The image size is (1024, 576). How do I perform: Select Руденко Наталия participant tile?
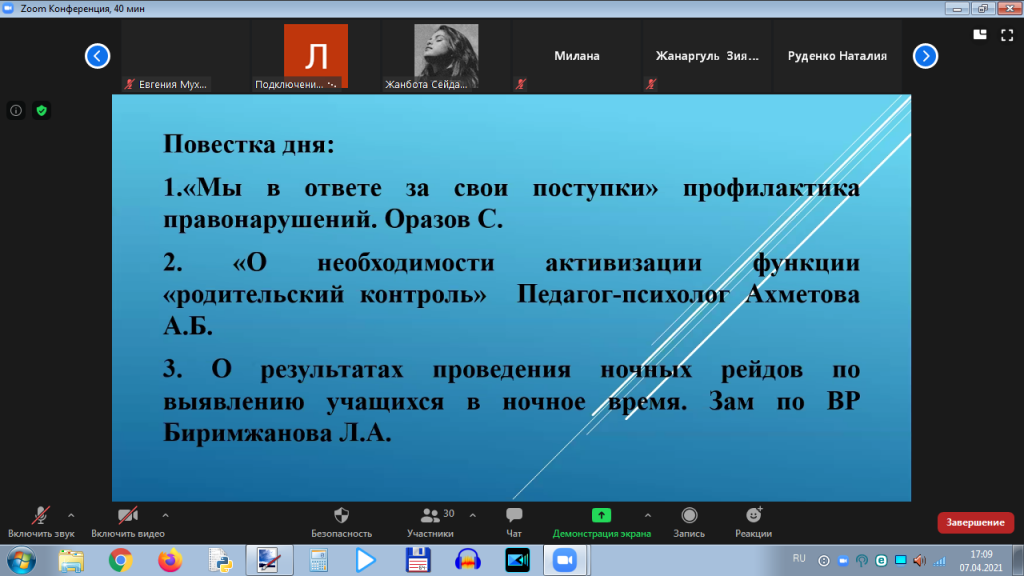coord(837,56)
